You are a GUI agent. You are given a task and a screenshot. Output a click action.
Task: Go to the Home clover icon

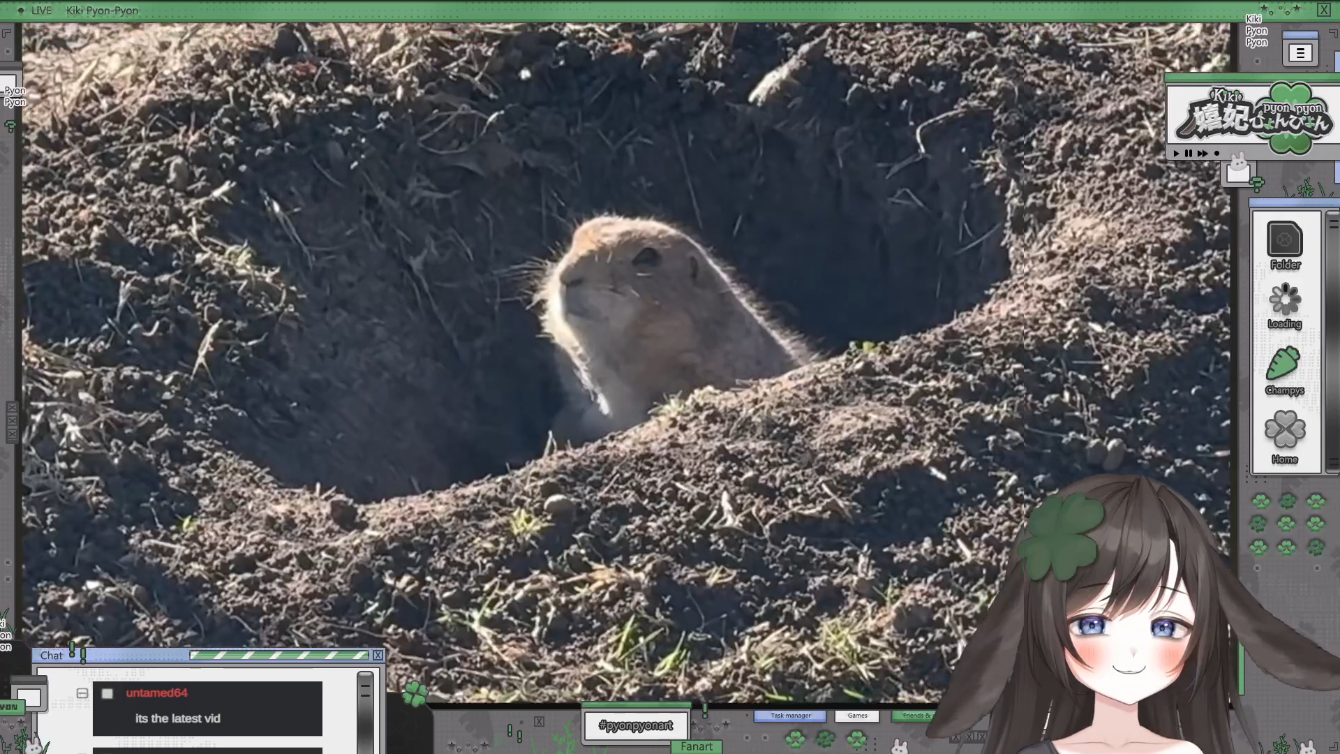point(1285,430)
